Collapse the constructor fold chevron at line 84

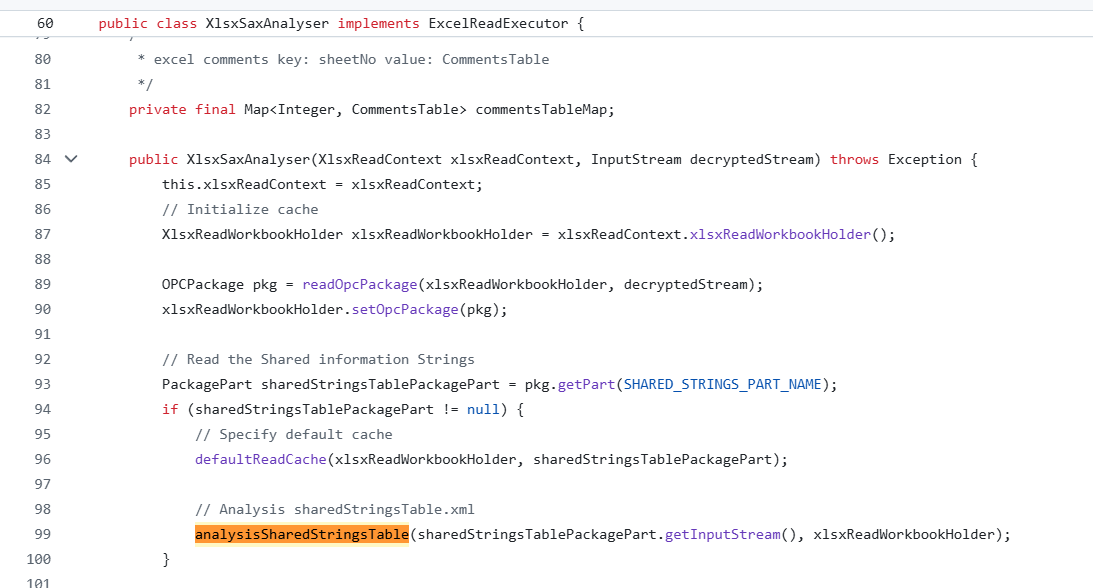tap(70, 159)
